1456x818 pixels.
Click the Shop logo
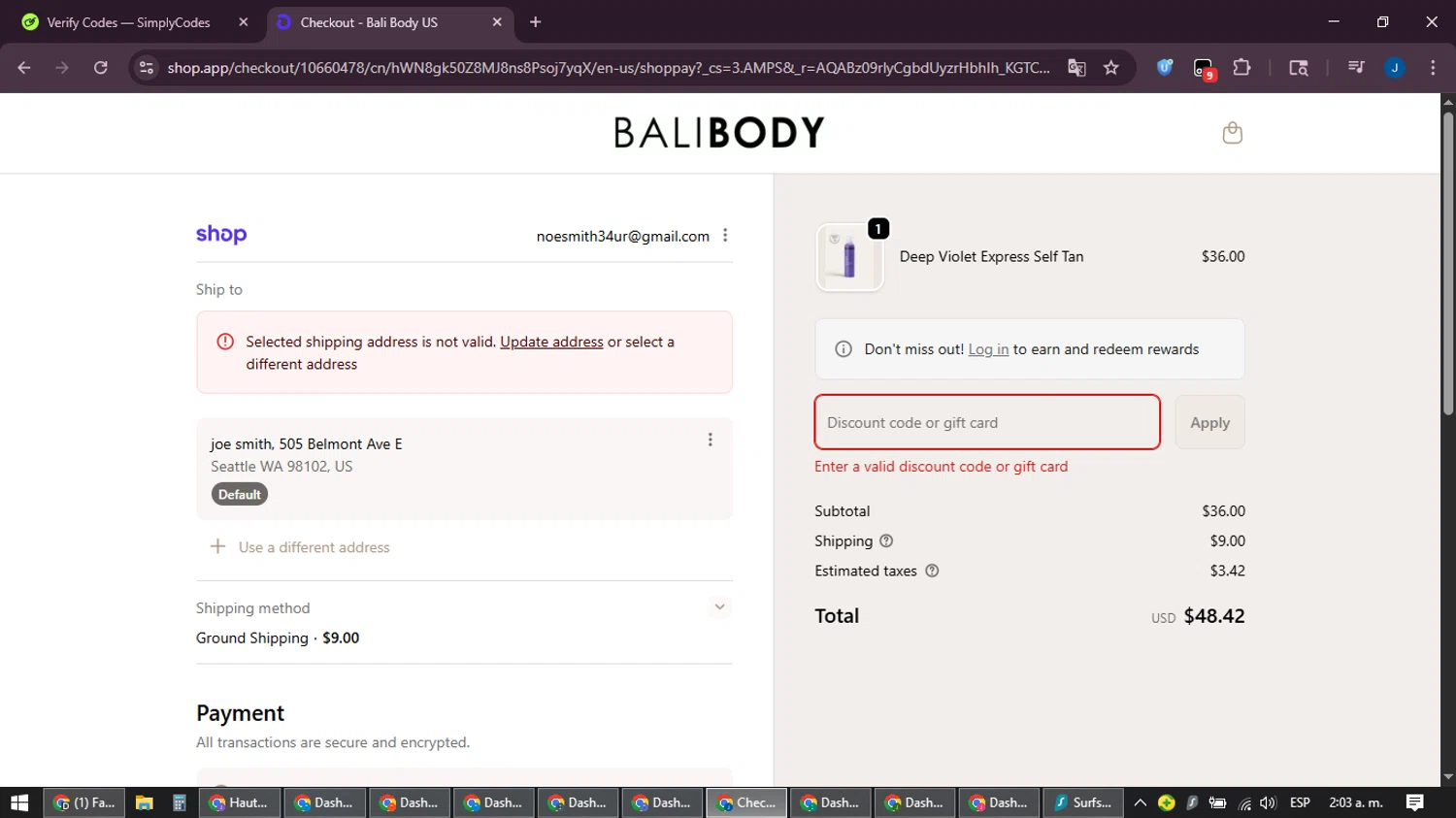[x=221, y=234]
